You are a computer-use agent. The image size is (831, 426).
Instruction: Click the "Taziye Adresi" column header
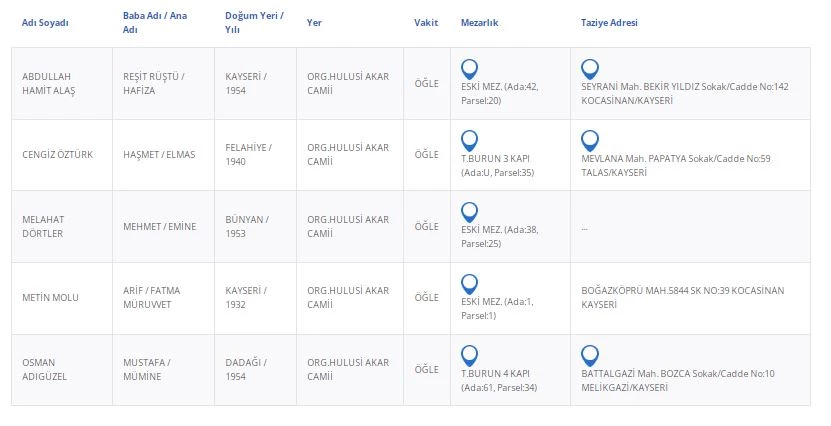click(x=609, y=23)
